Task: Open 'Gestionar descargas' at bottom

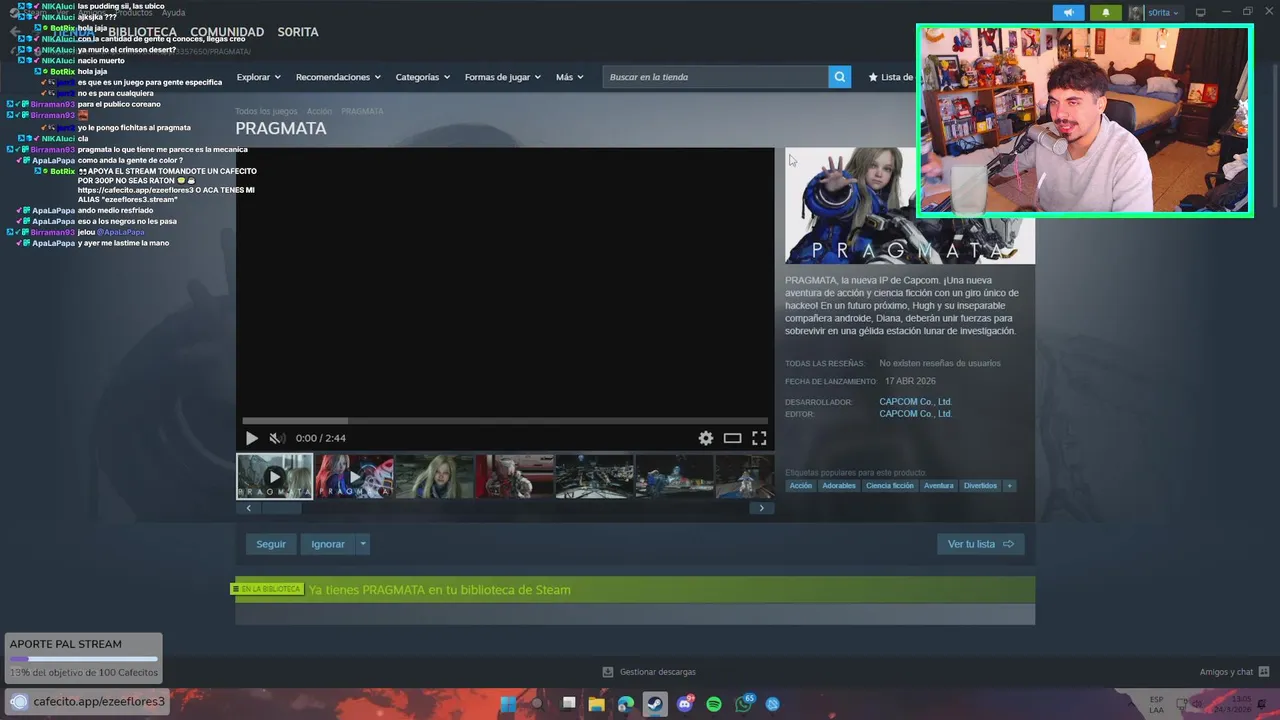Action: [x=648, y=672]
